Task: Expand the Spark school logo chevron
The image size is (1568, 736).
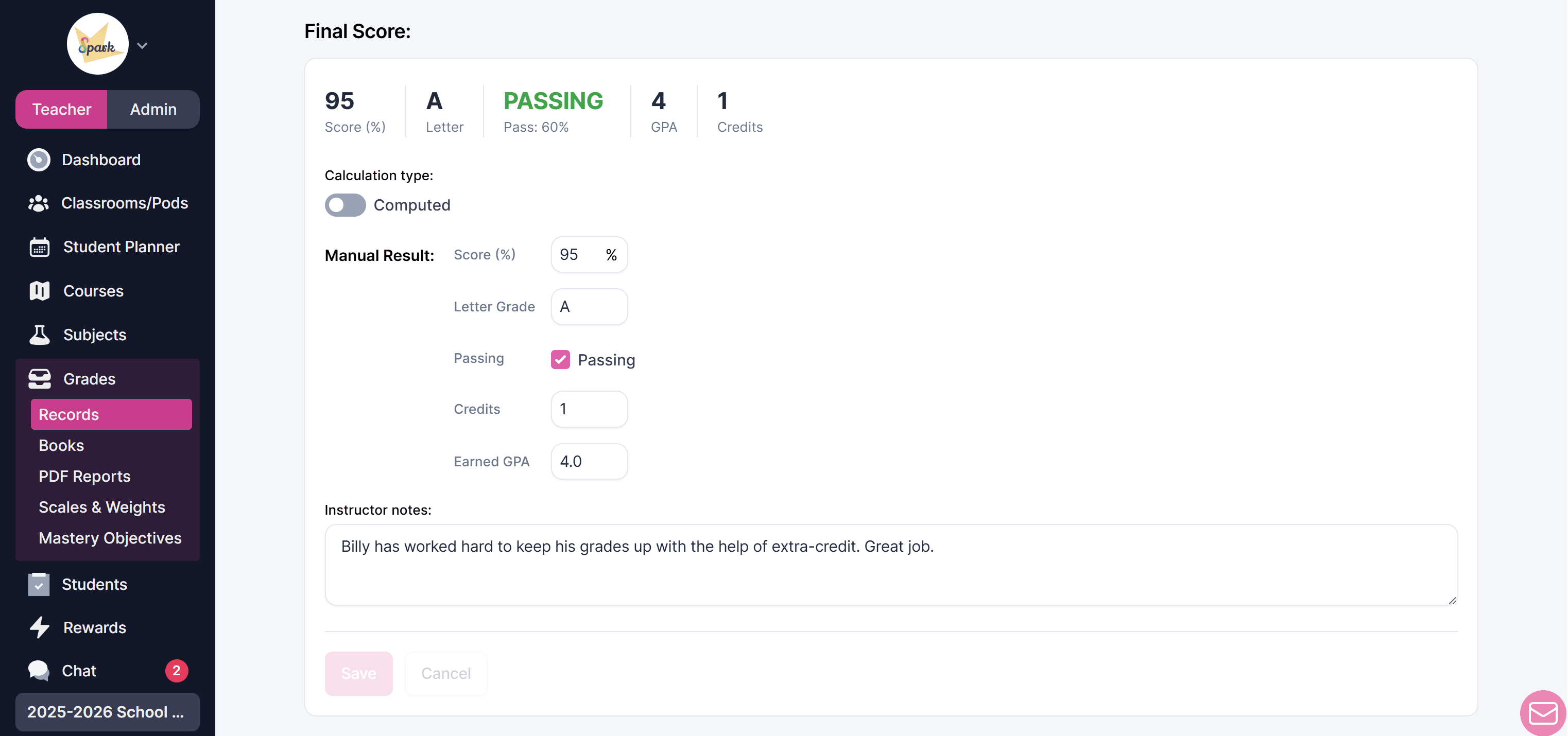Action: click(x=142, y=46)
